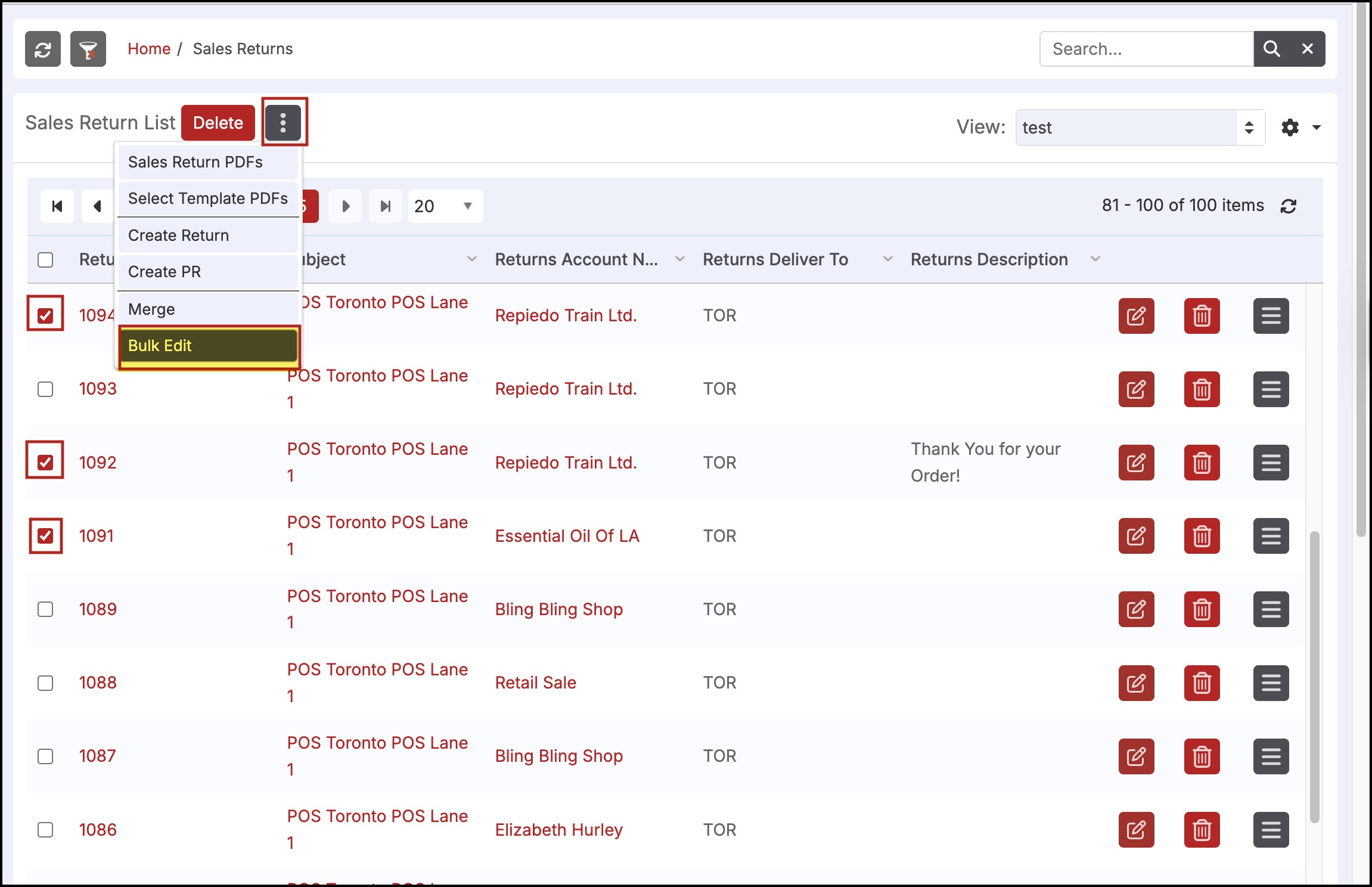The height and width of the screenshot is (887, 1372).
Task: Check the checkbox for return 1088
Action: pyautogui.click(x=45, y=683)
